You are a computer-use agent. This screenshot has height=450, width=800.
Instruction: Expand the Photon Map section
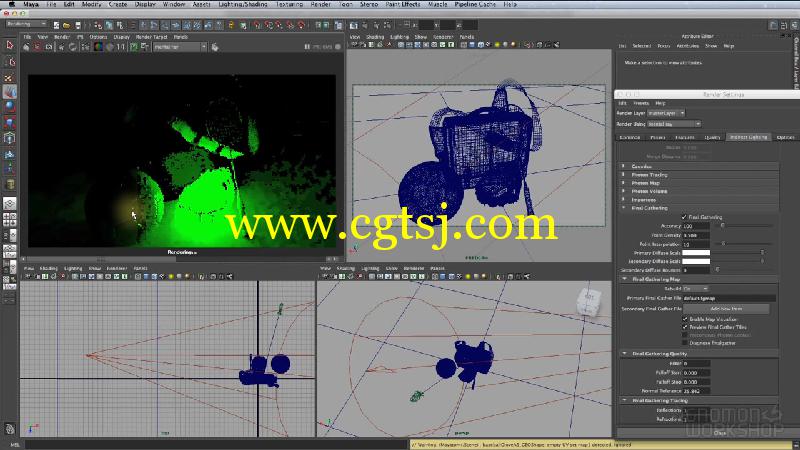pyautogui.click(x=623, y=183)
